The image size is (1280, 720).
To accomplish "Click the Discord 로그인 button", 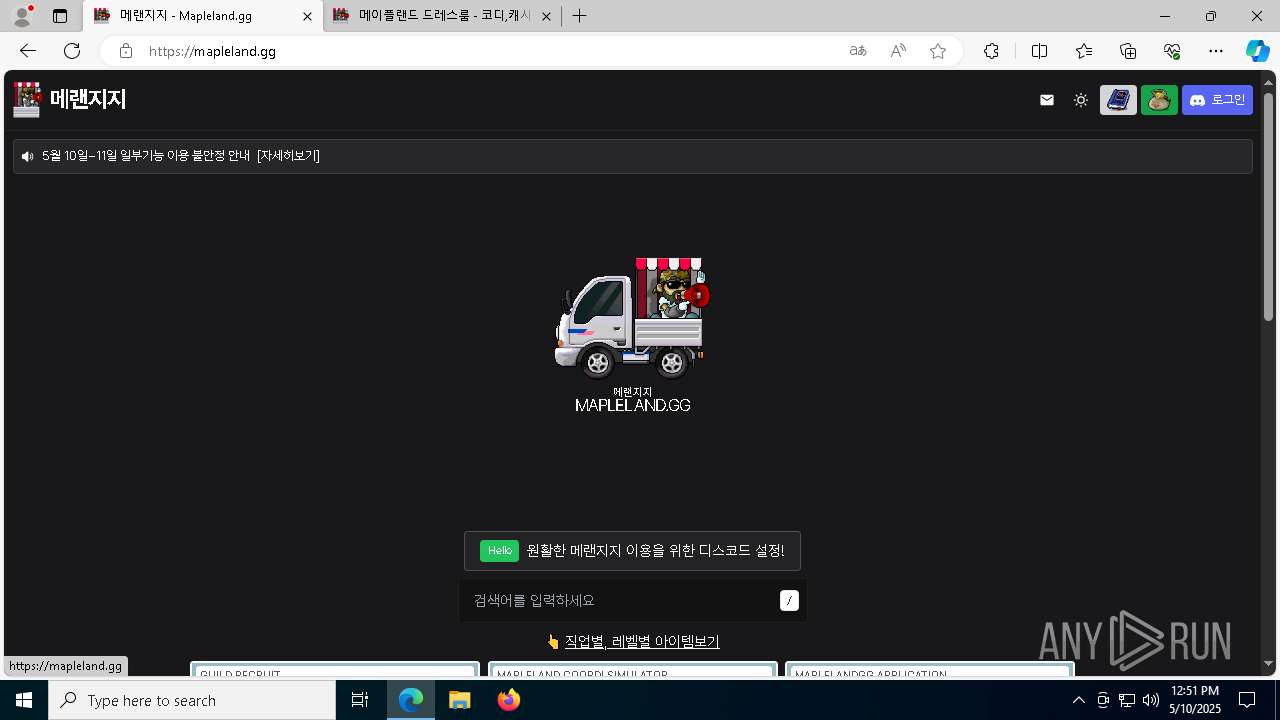I will 1217,100.
